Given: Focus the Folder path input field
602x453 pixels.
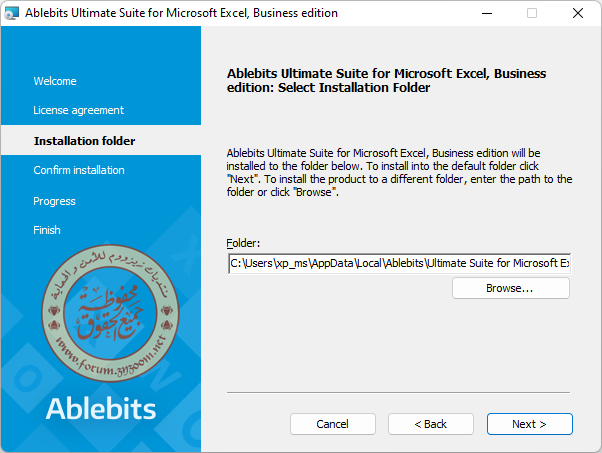Looking at the screenshot, I should click(x=399, y=263).
